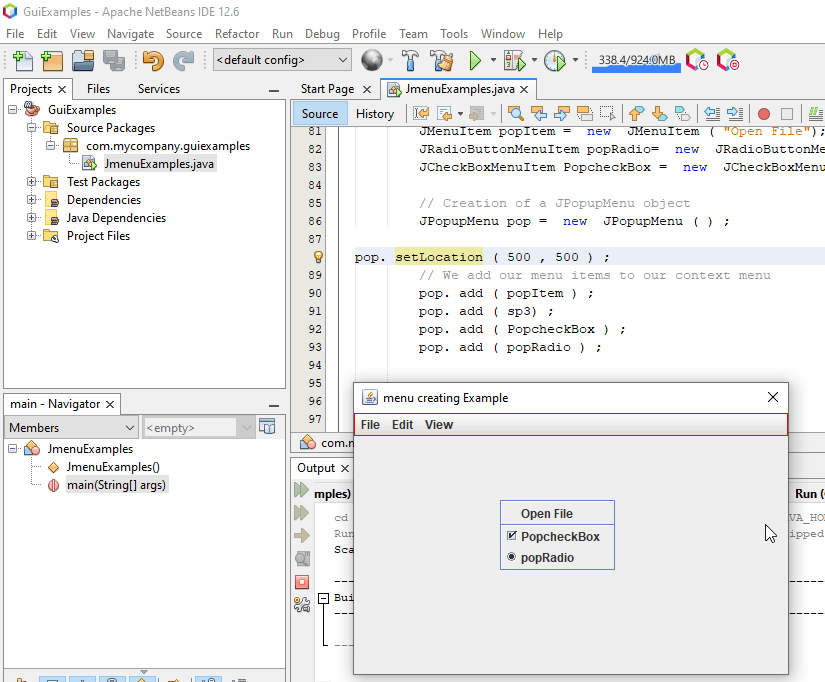Select JmenuExamples.java in the Projects tree
The height and width of the screenshot is (682, 825).
(x=158, y=164)
